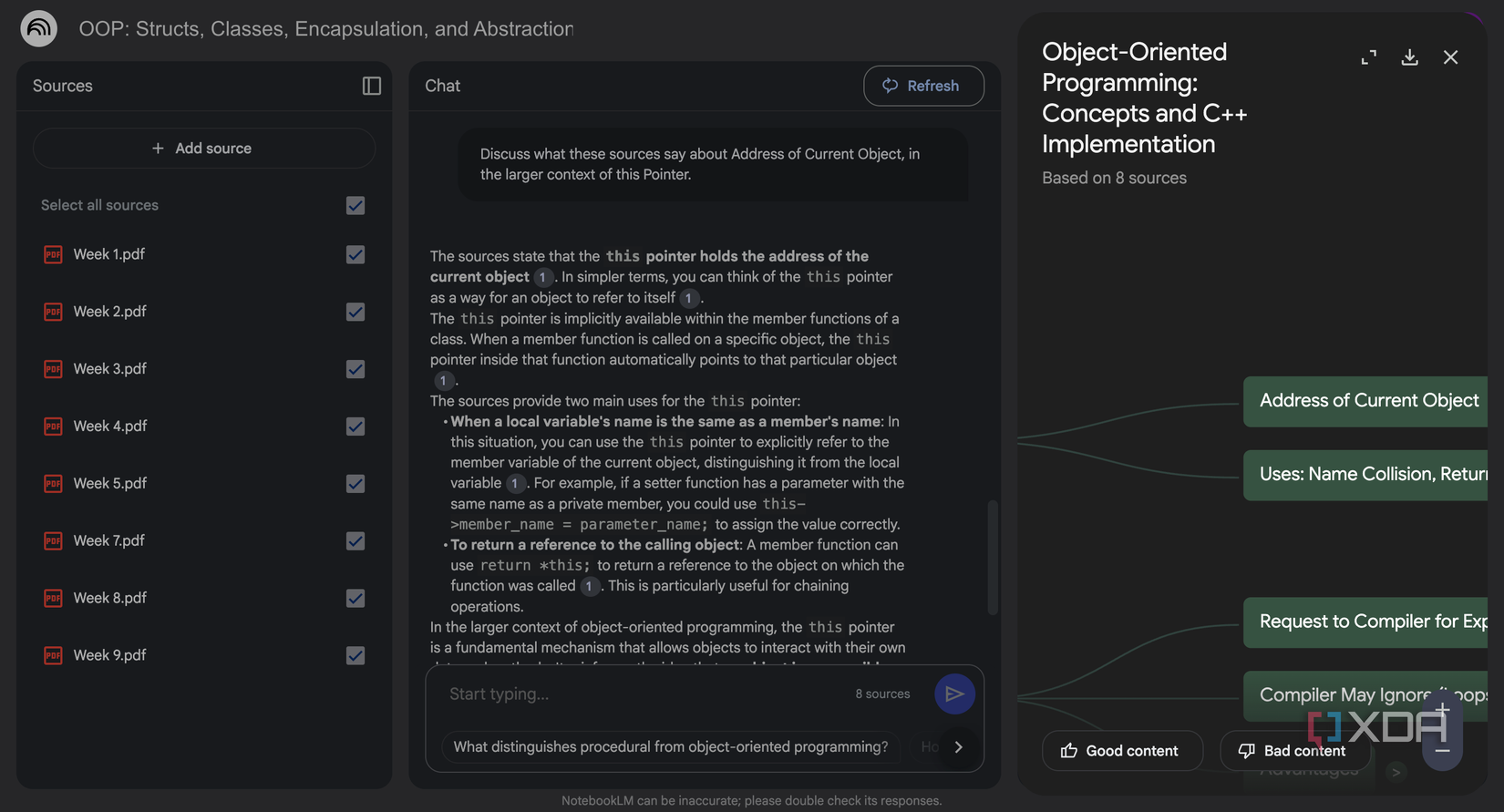Open citation 1 after 'local variable'
Viewport: 1504px width, 812px height.
tap(516, 483)
